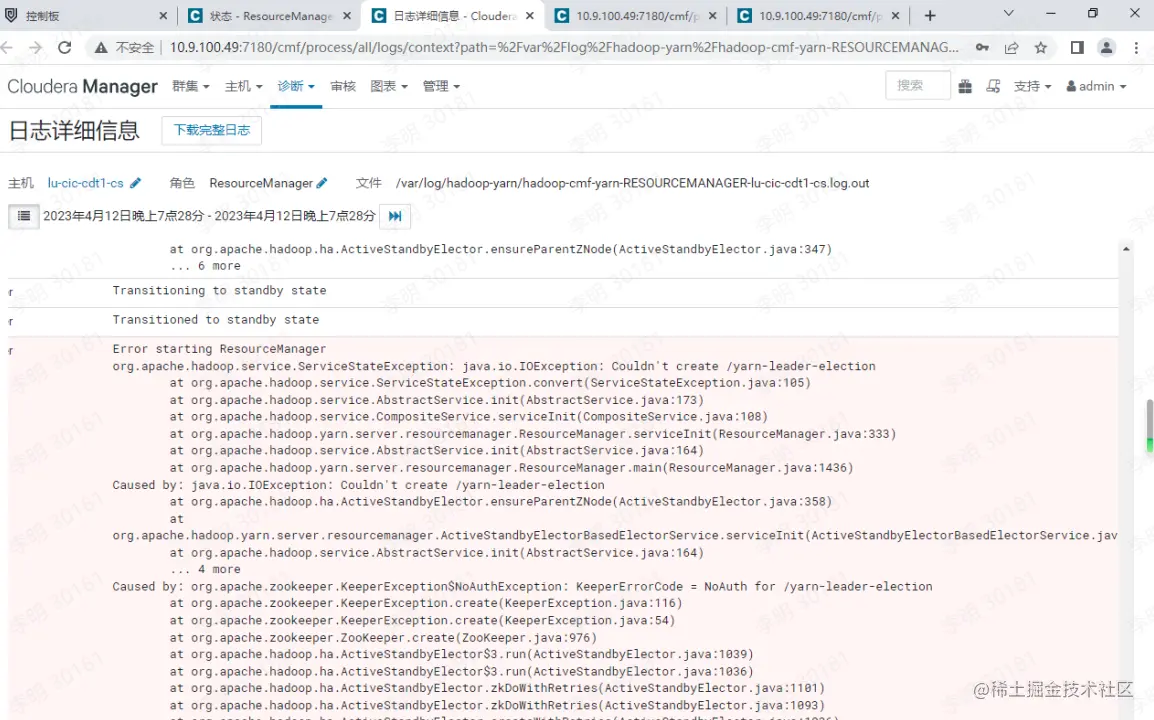
Task: Toggle log list view icon
Action: click(24, 216)
